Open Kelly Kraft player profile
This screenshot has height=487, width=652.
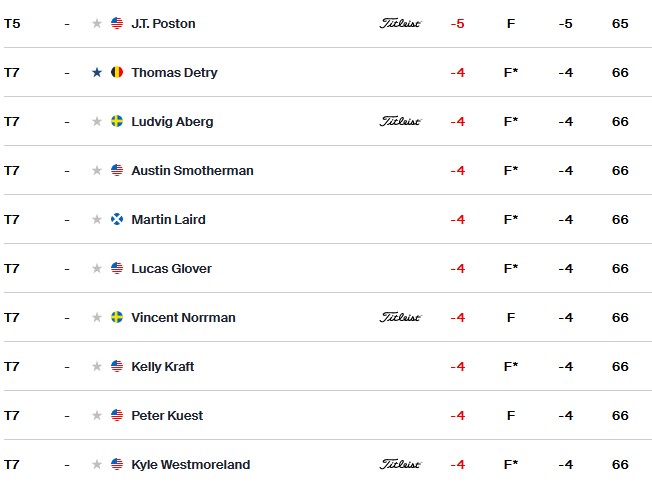tap(163, 366)
